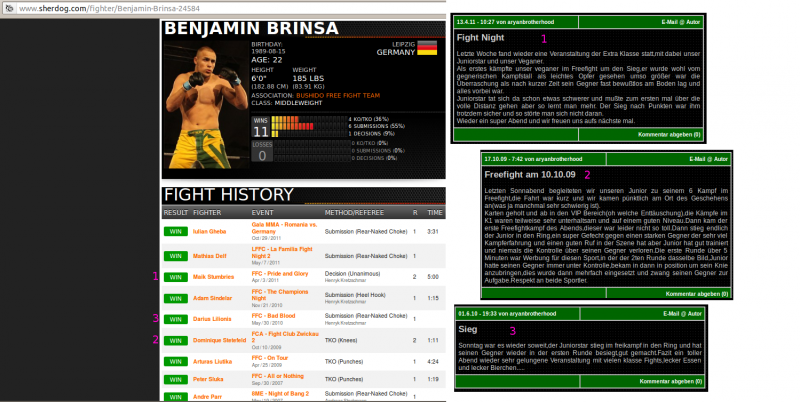Open the FFC - The Champions Night event

point(280,295)
